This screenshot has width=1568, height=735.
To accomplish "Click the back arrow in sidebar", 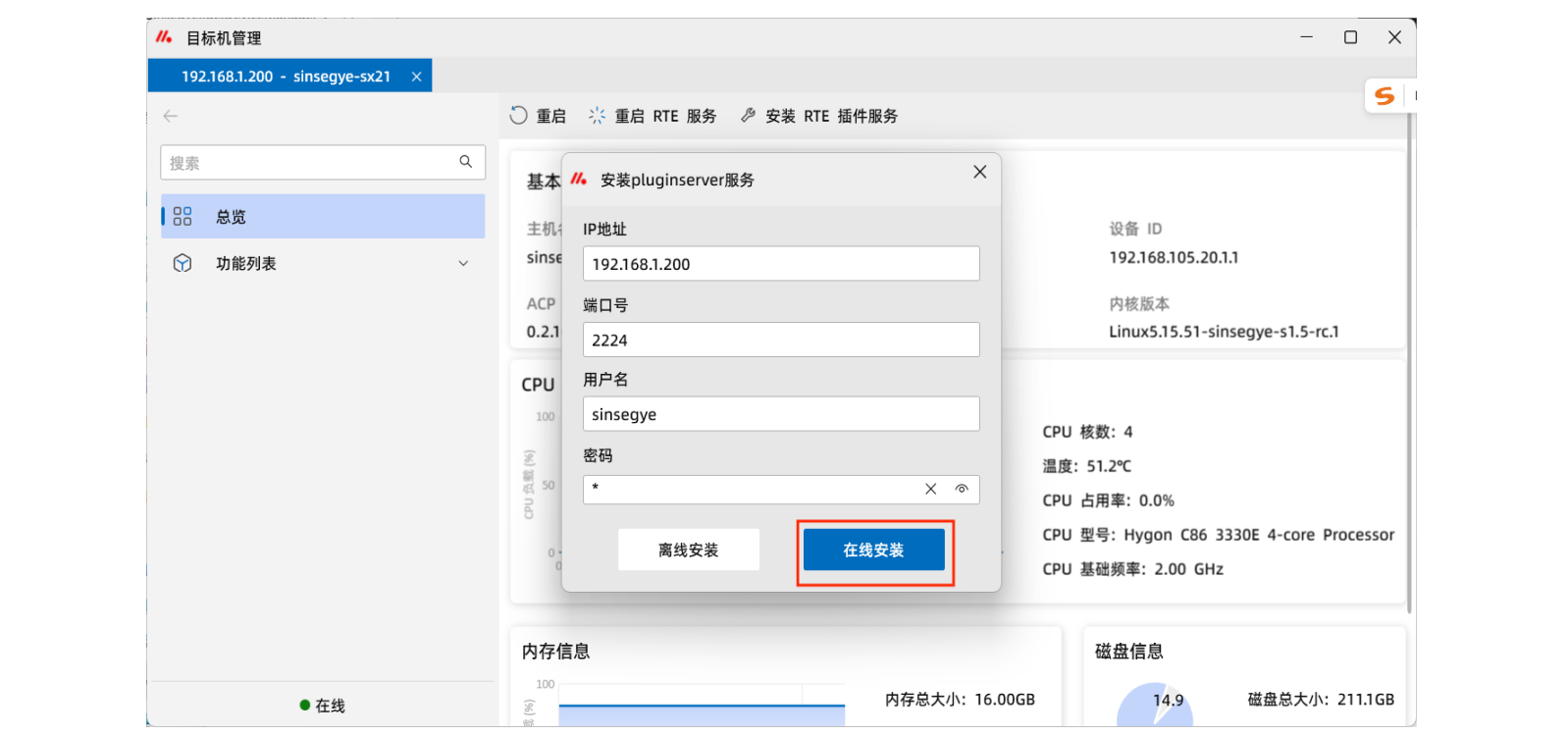I will click(x=171, y=116).
